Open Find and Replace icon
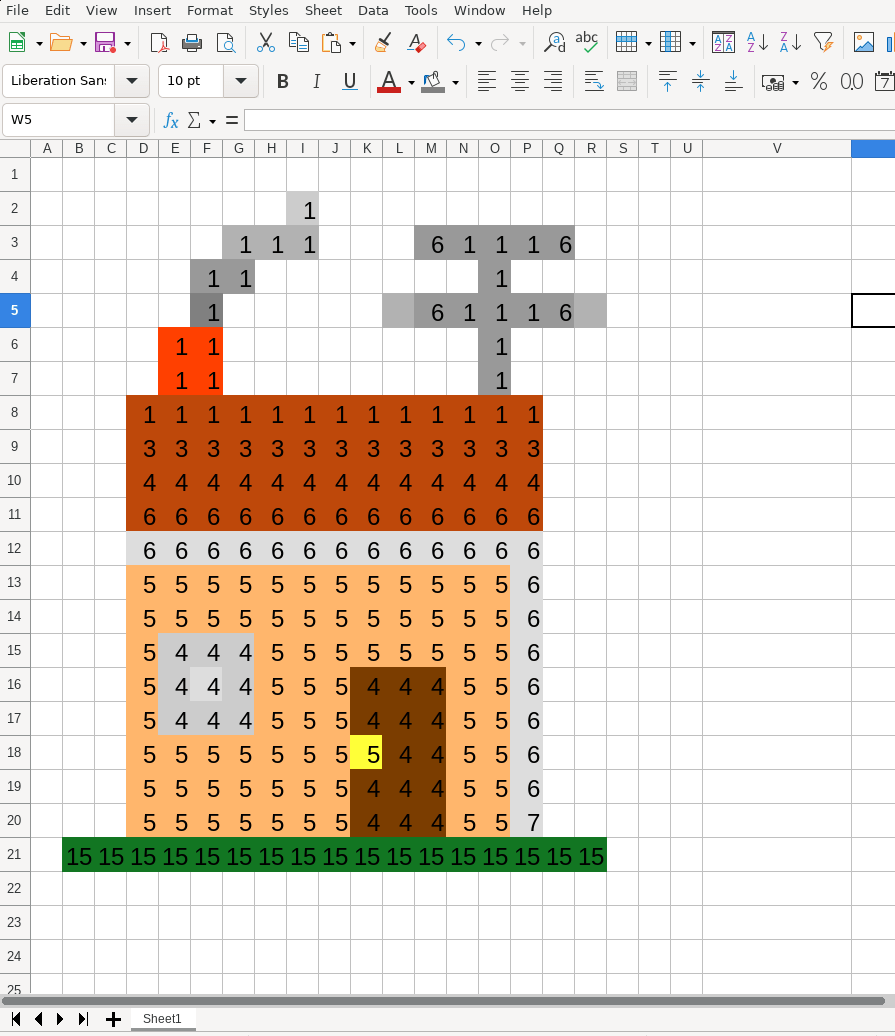Screen dimensions: 895x1036 tap(554, 43)
